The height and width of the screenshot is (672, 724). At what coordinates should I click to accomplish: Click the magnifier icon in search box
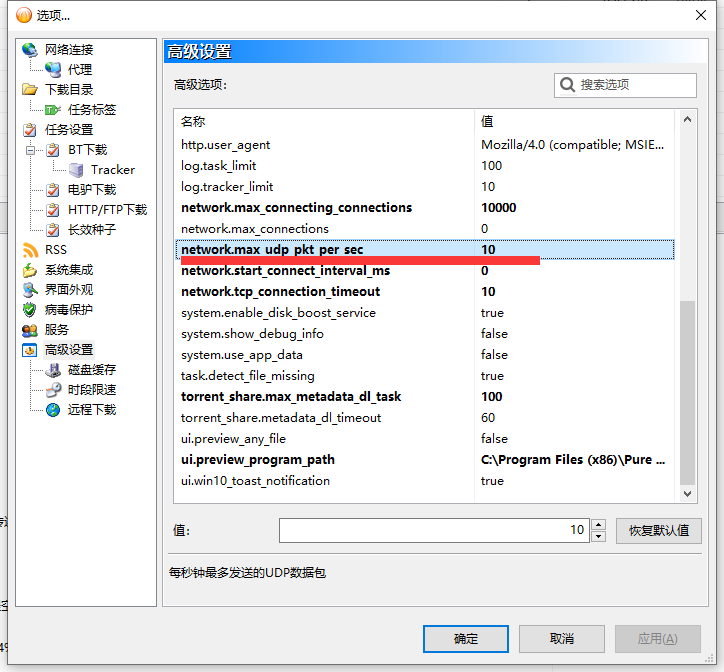(567, 85)
